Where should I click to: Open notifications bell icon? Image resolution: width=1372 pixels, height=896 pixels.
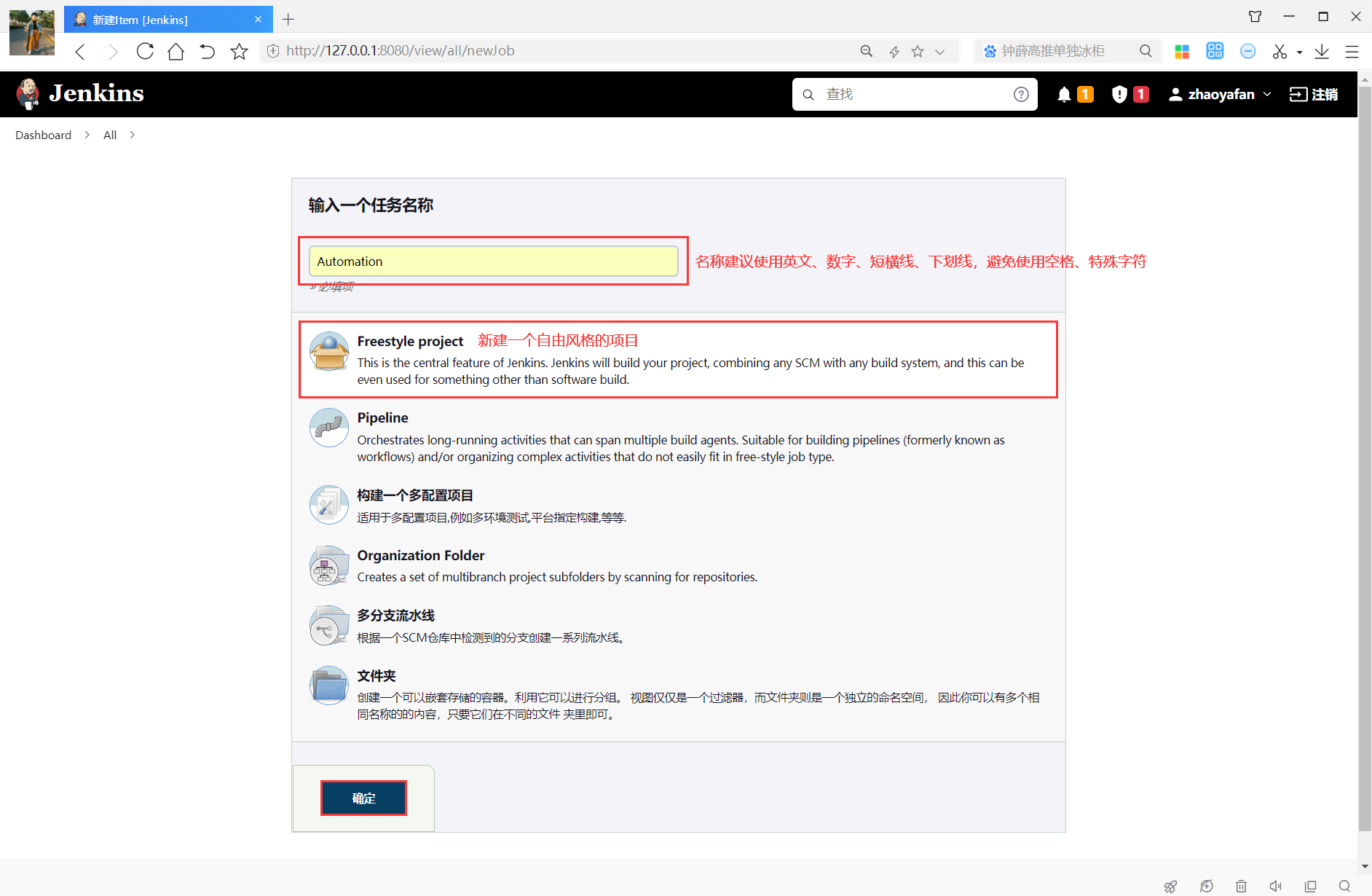tap(1064, 94)
